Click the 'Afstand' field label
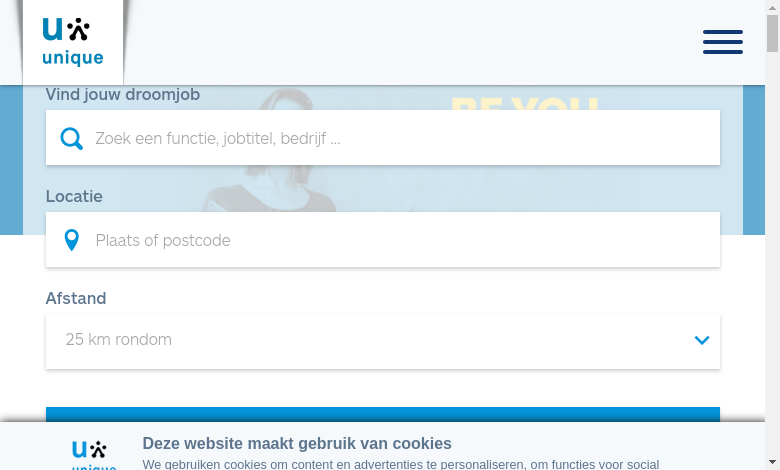The width and height of the screenshot is (780, 470). pos(76,298)
